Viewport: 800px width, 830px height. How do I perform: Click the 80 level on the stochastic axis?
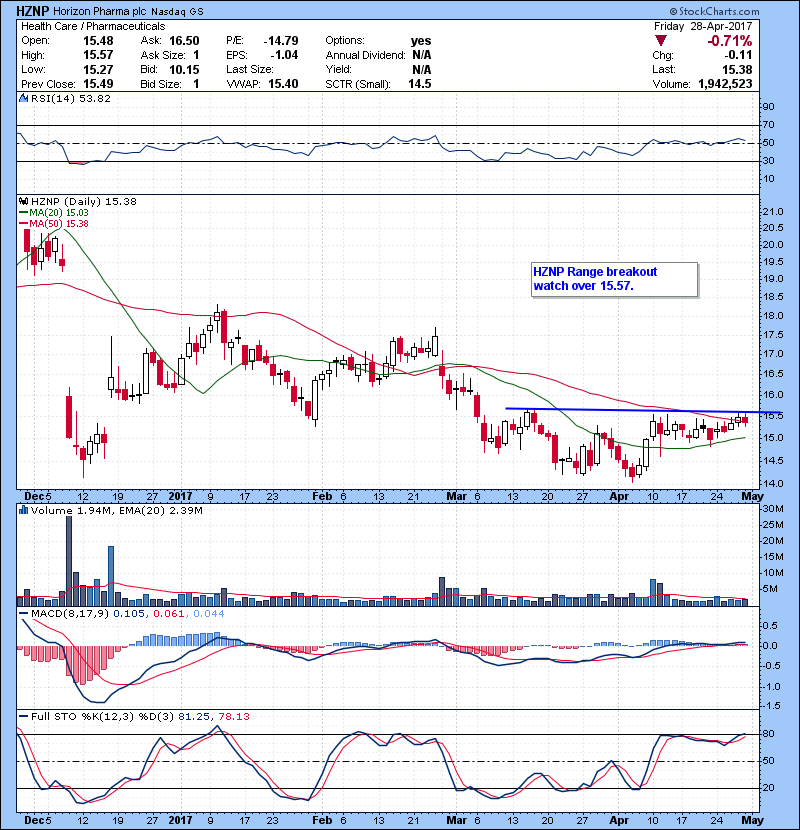click(x=768, y=734)
